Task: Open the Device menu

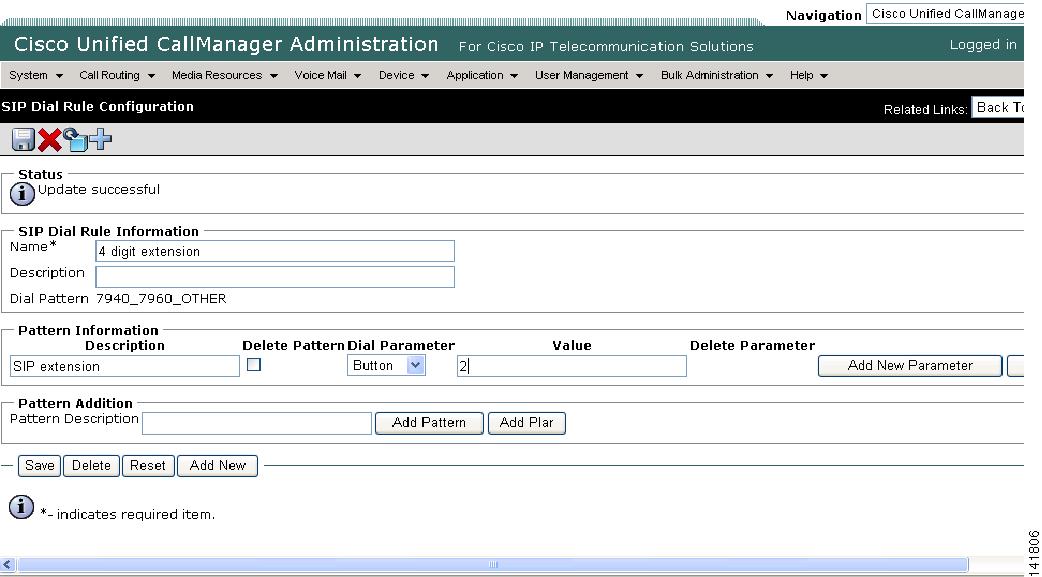Action: [404, 75]
